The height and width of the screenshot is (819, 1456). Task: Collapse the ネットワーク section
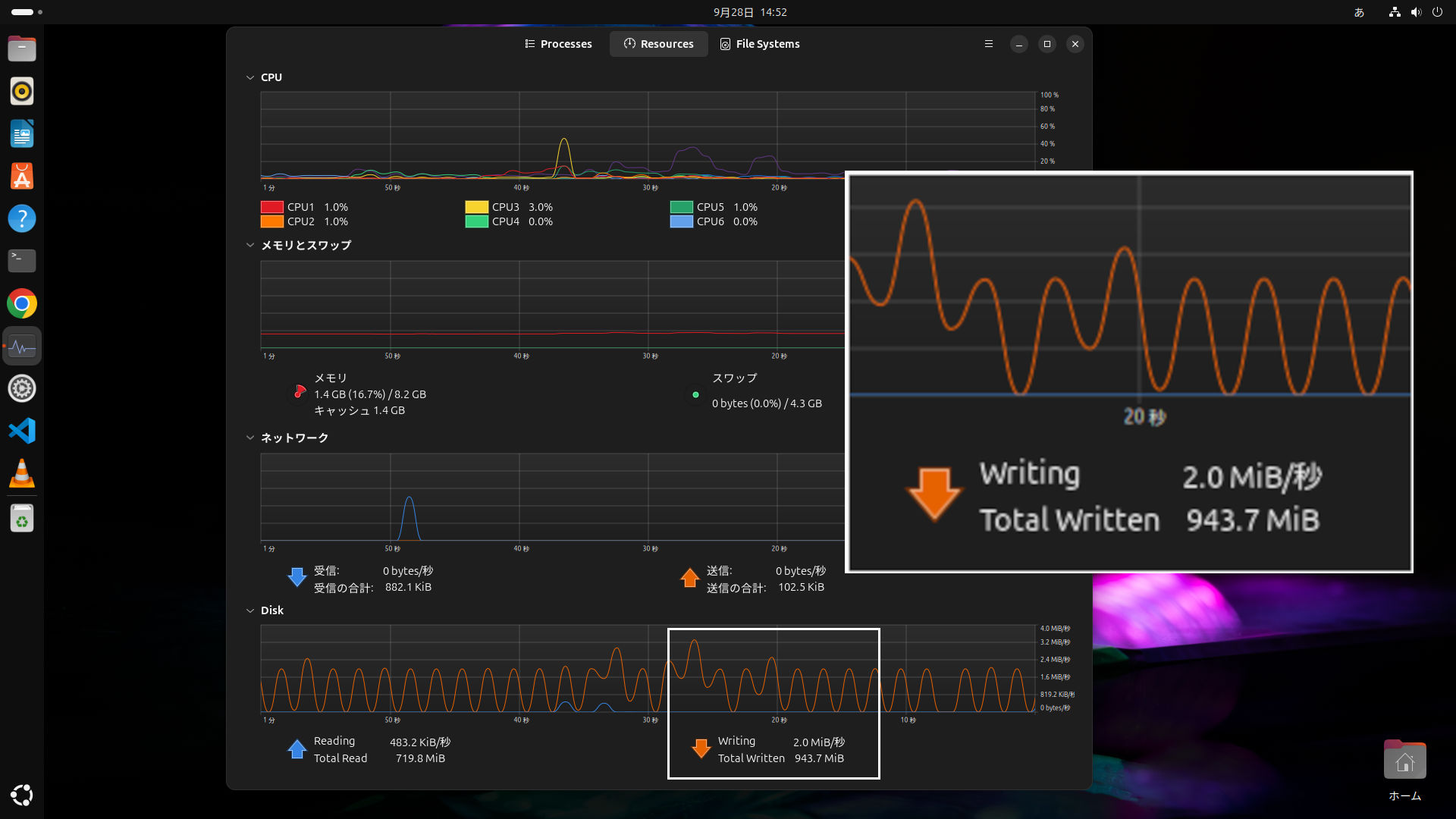coord(250,438)
